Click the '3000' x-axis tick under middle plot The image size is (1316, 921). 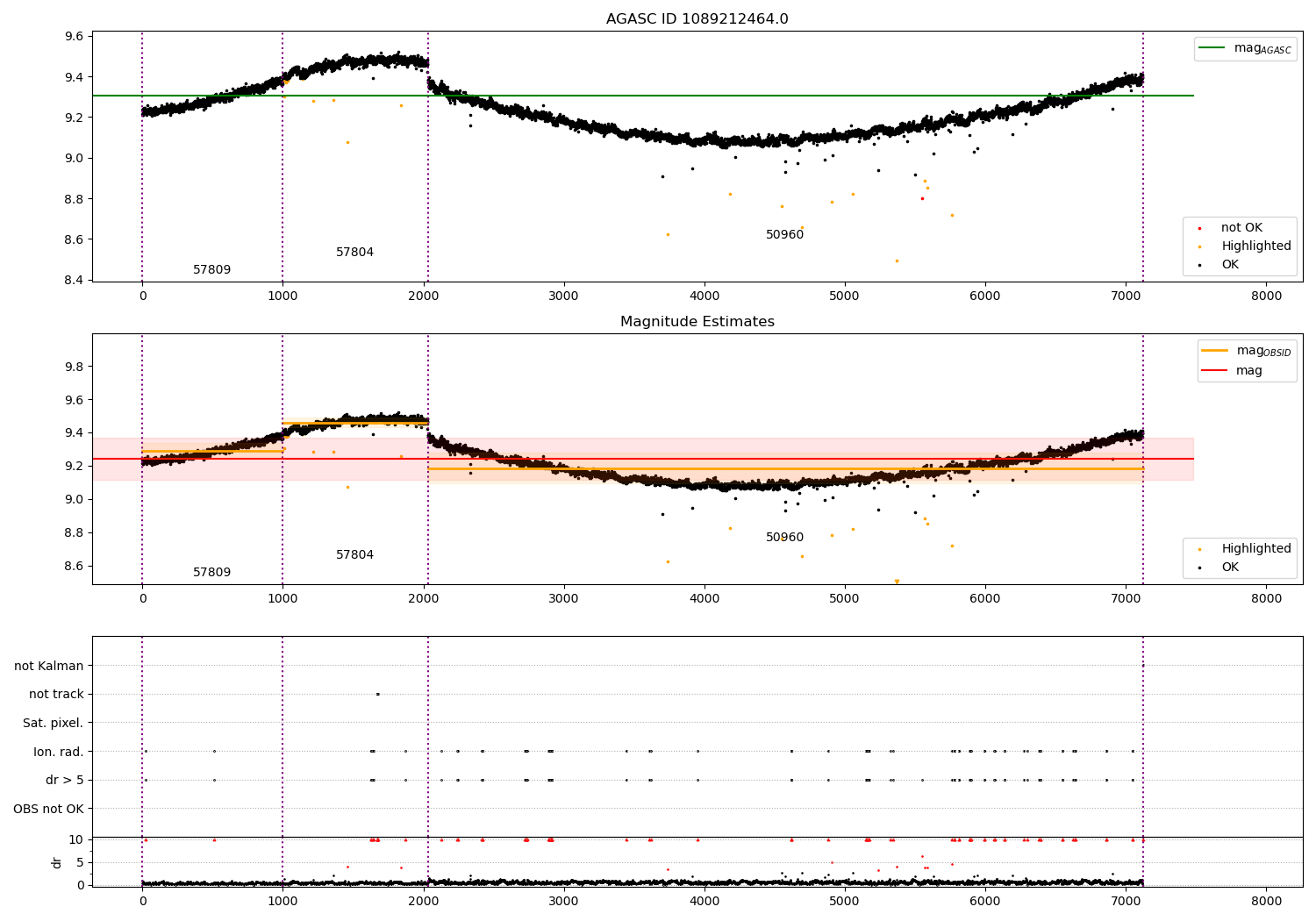(564, 599)
